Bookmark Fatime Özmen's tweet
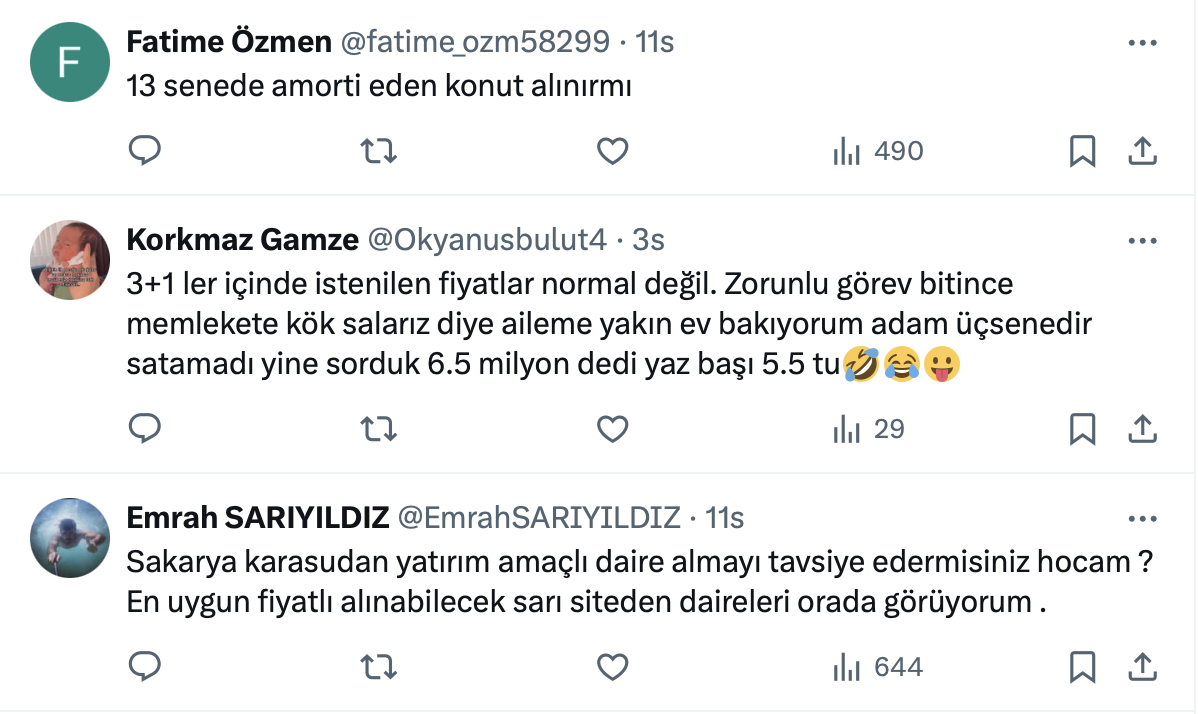The image size is (1198, 714). click(1082, 151)
